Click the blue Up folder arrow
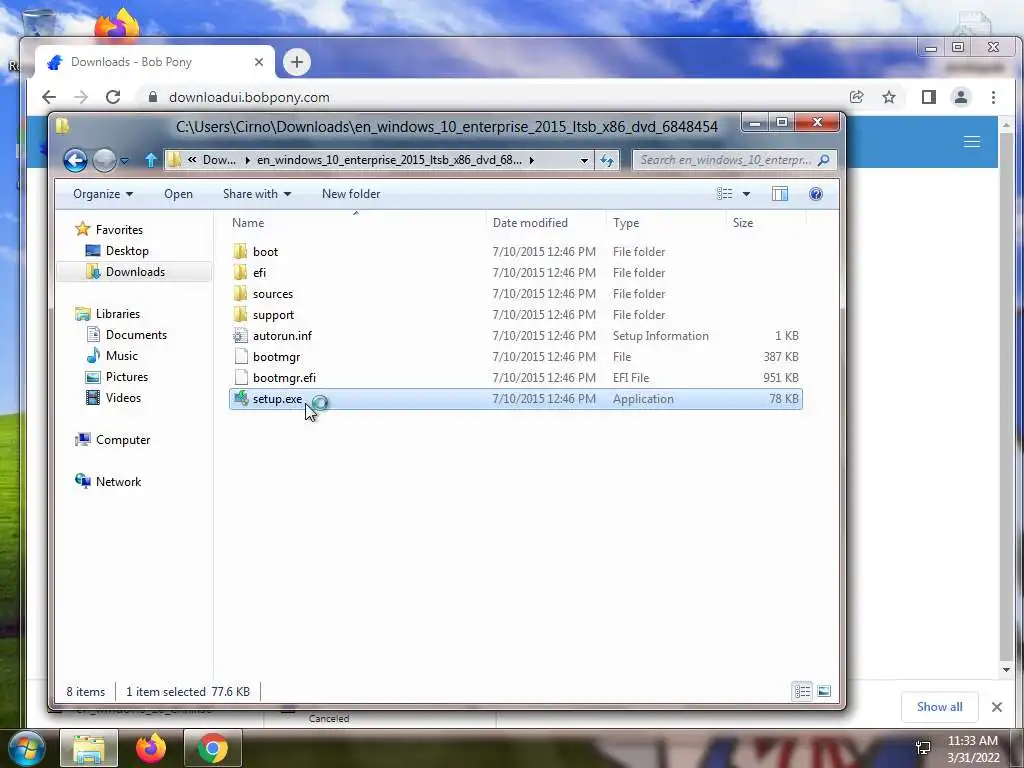 (151, 160)
